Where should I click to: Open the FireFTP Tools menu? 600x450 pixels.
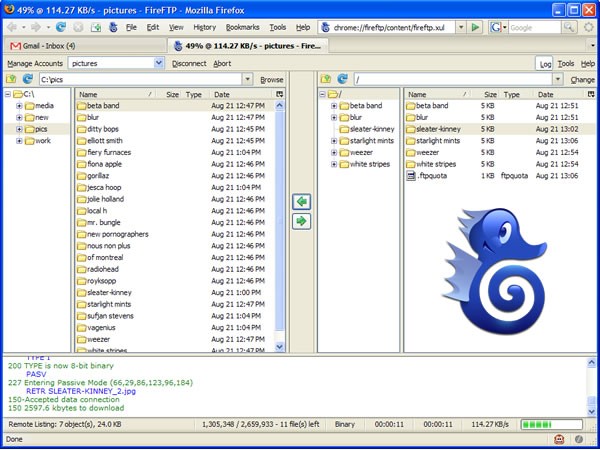pyautogui.click(x=566, y=64)
